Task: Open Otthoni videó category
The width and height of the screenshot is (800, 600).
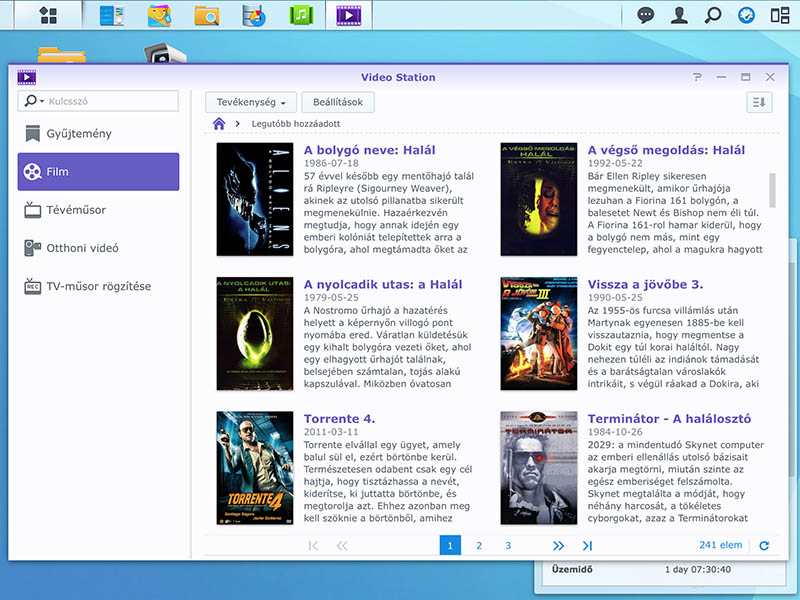Action: point(82,248)
